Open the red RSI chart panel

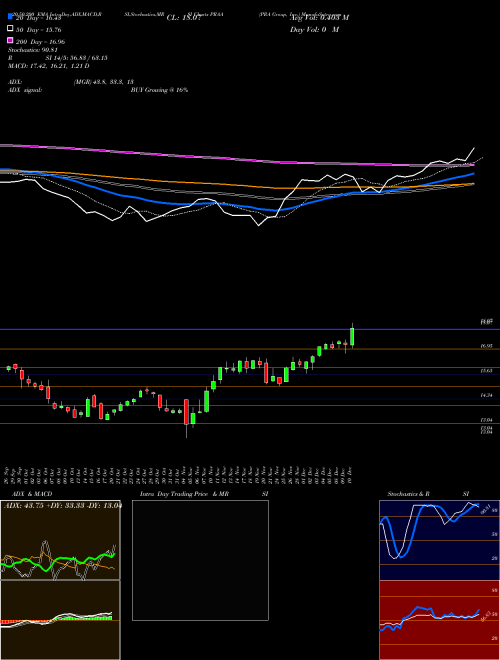(x=439, y=620)
